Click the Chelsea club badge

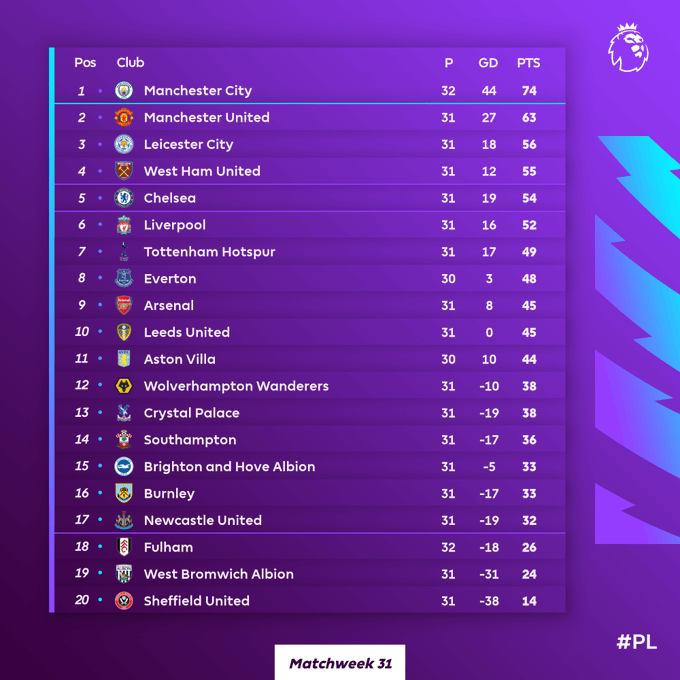click(x=124, y=198)
